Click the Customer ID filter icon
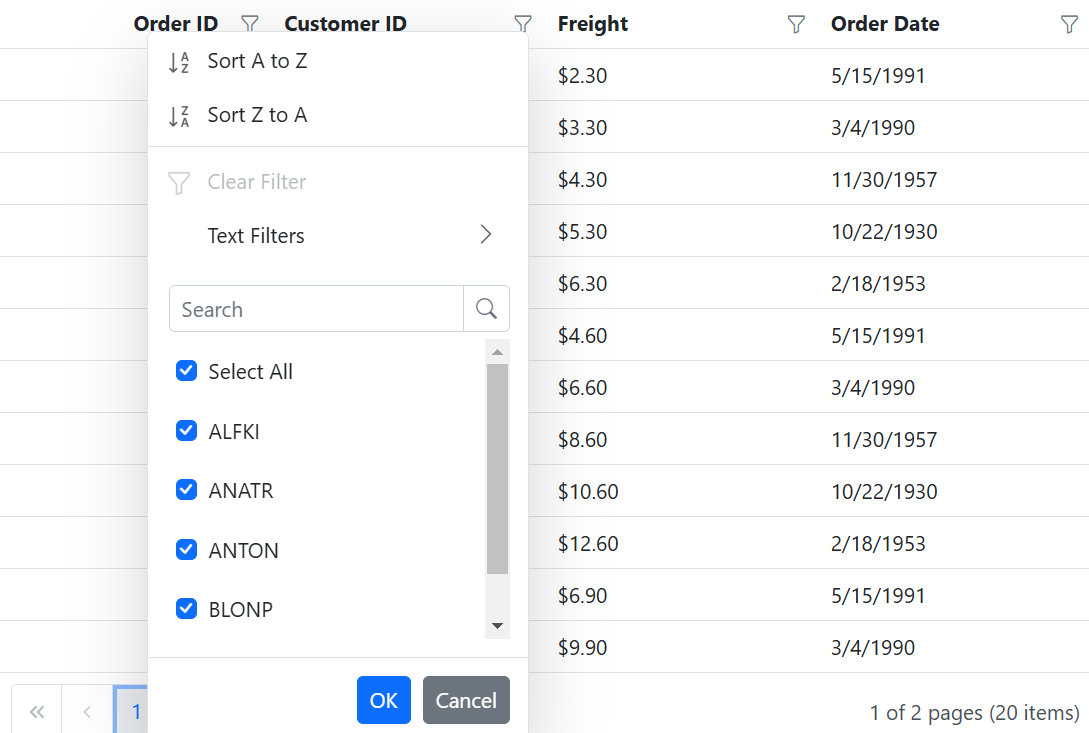Image resolution: width=1089 pixels, height=733 pixels. point(522,24)
